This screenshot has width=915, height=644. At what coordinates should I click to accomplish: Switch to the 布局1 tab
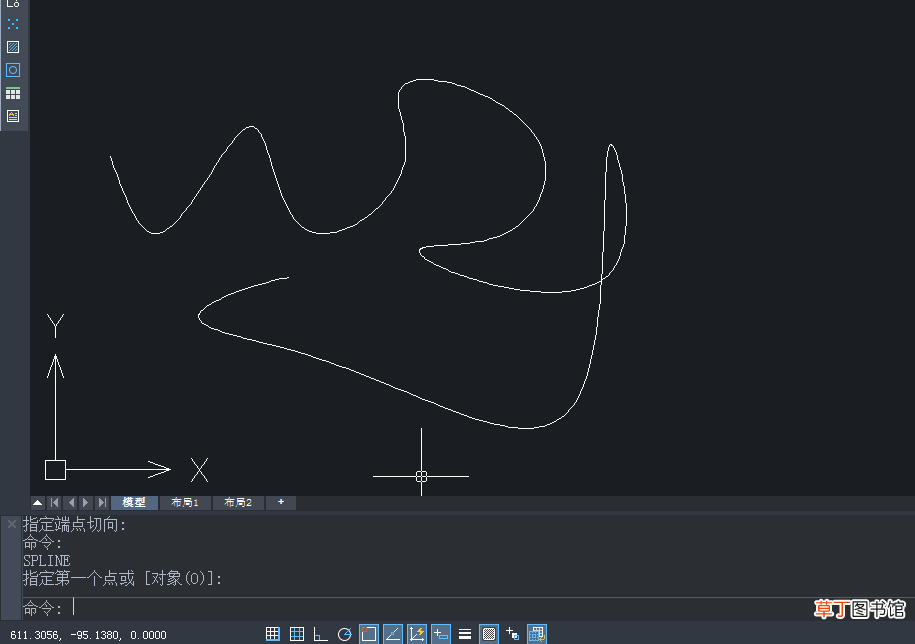click(185, 502)
